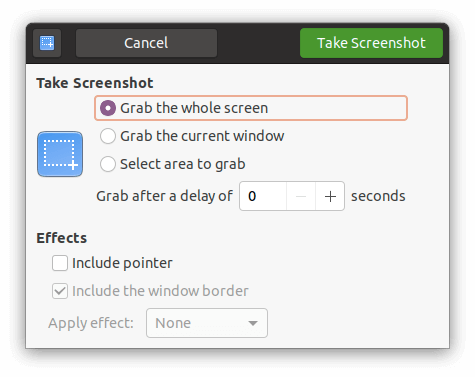Click the minus icon to decrease delay

301,196
